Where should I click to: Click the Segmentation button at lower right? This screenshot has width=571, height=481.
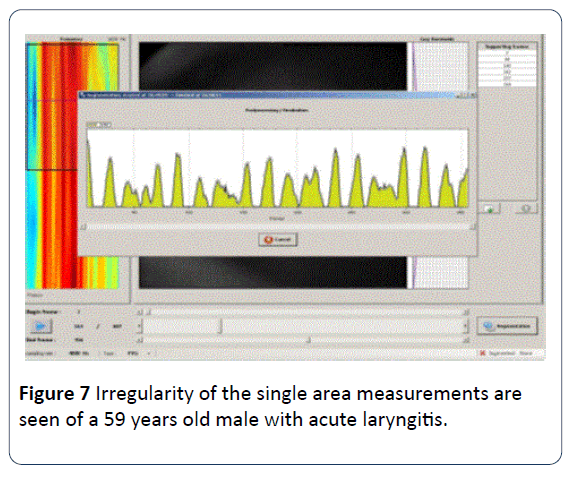pos(507,326)
